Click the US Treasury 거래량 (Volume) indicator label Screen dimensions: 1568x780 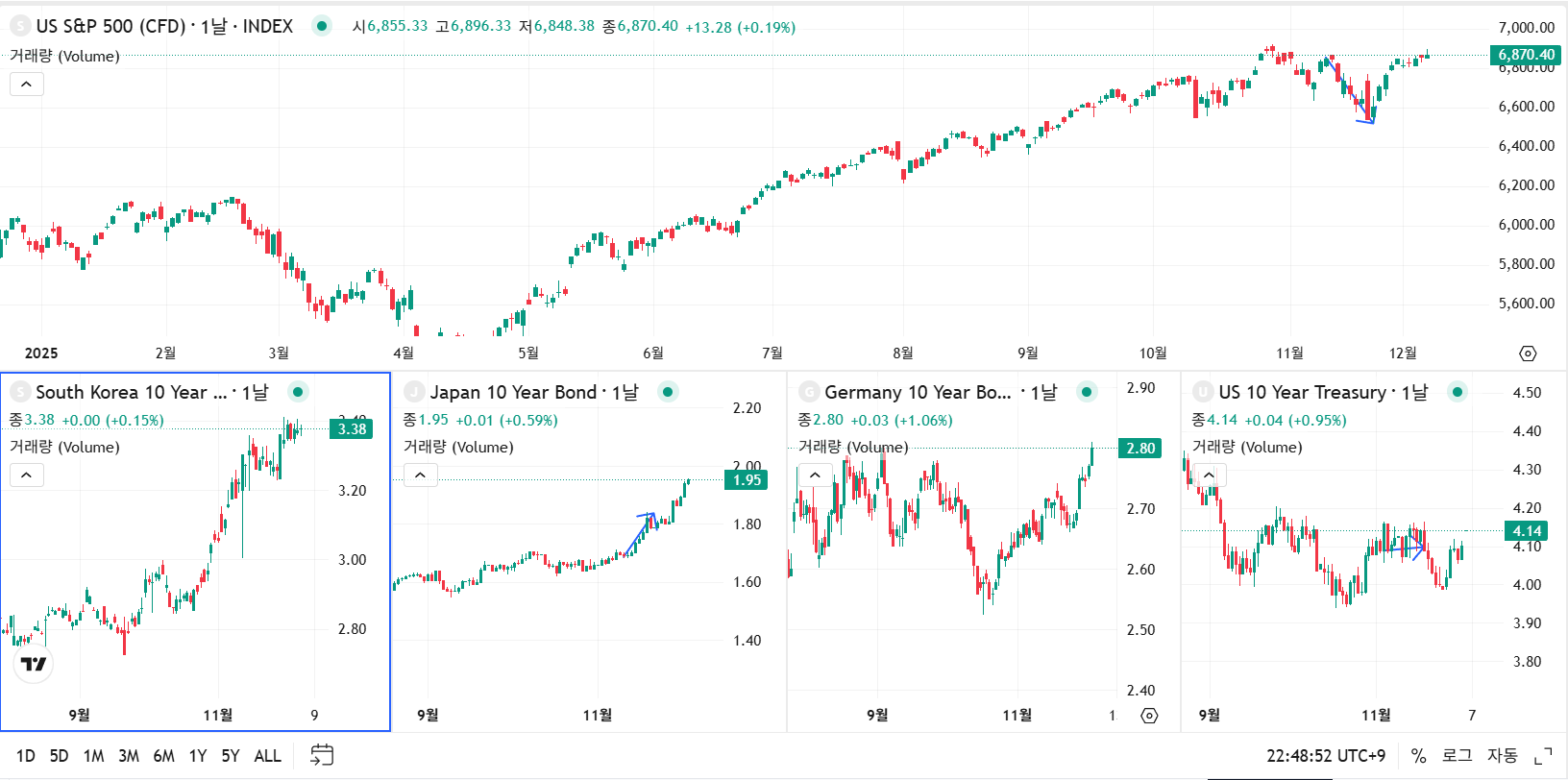point(1247,447)
